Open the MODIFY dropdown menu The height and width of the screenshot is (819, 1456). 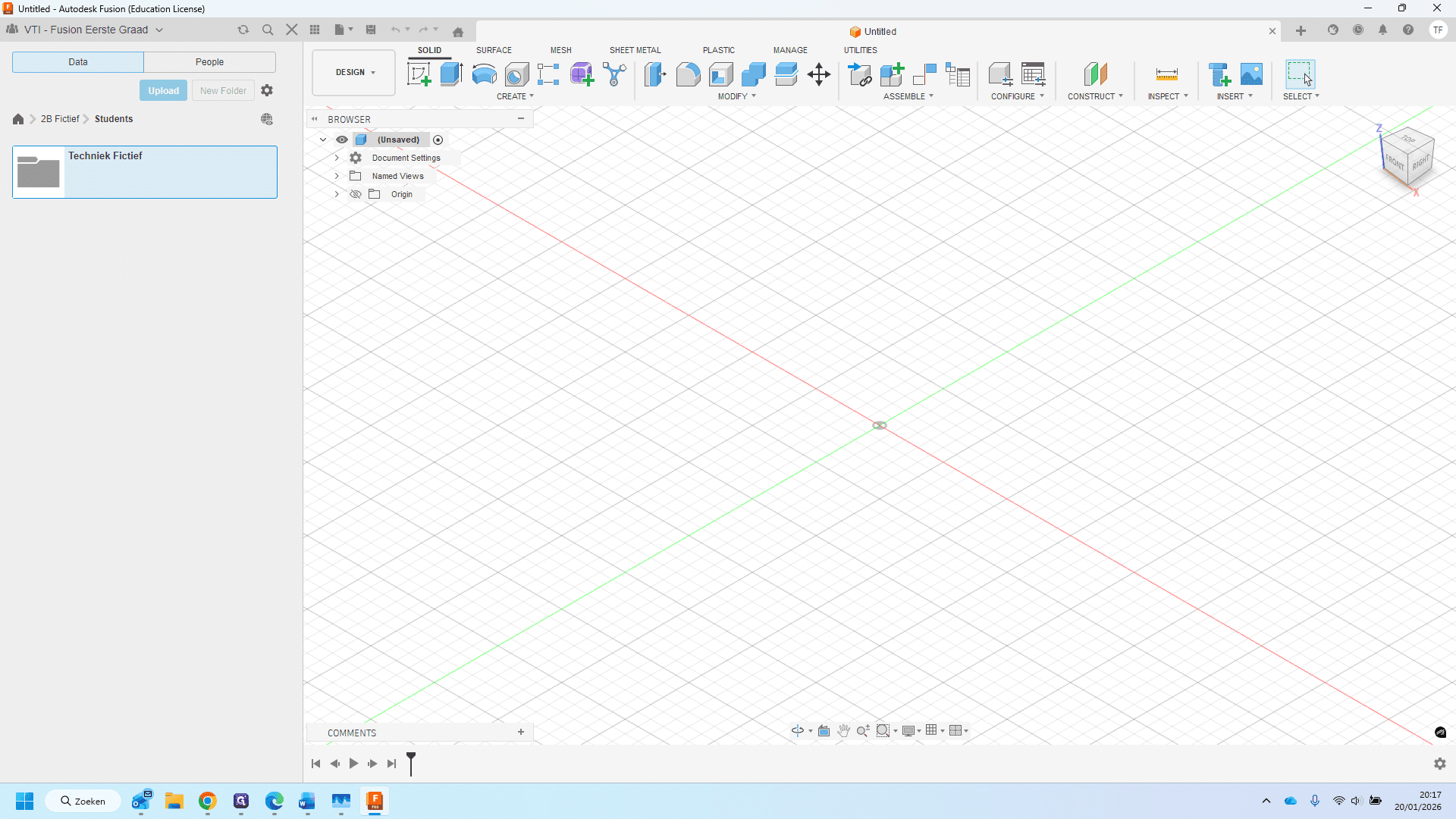coord(737,96)
